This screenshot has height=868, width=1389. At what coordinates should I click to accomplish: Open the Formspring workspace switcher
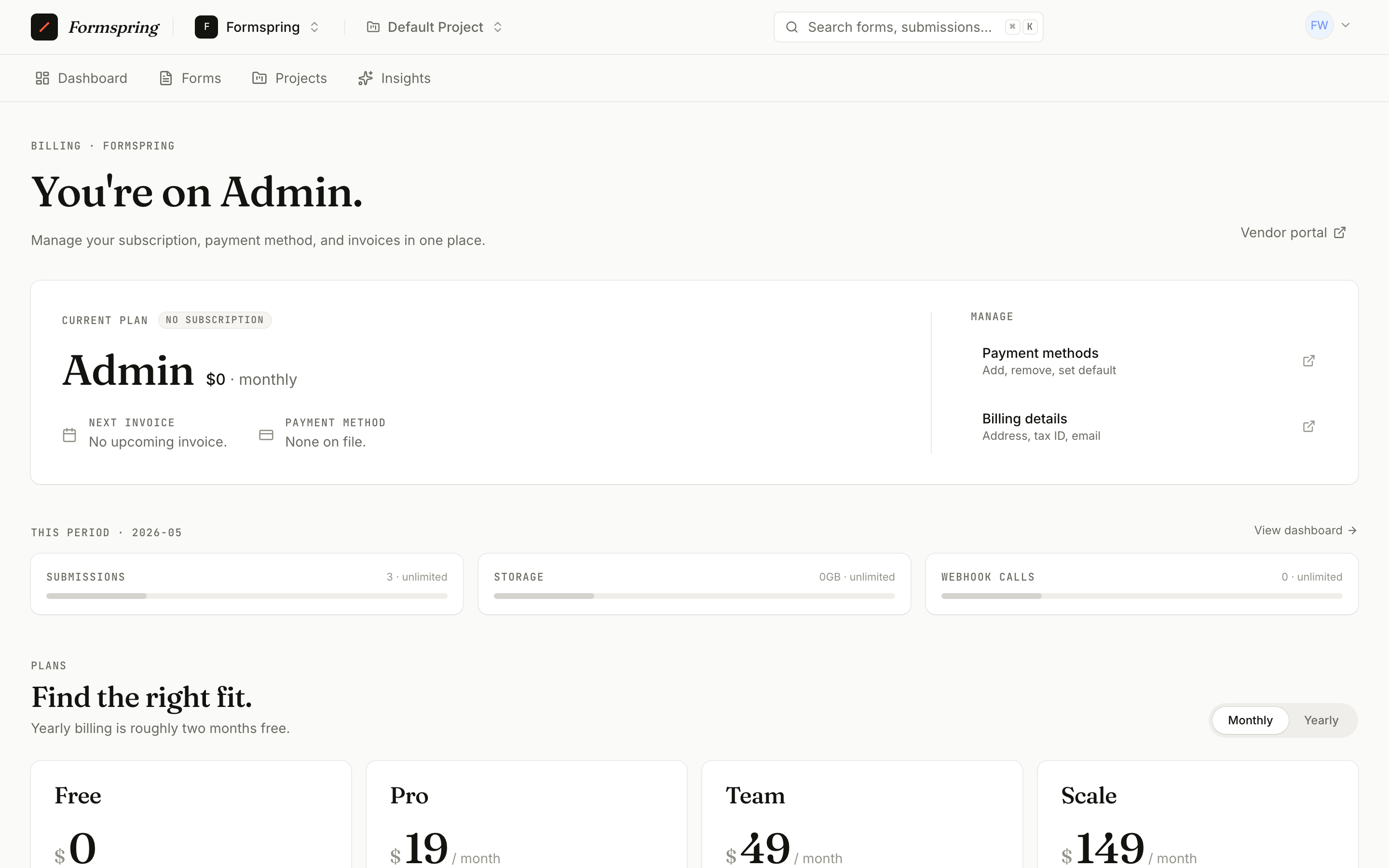[x=257, y=27]
